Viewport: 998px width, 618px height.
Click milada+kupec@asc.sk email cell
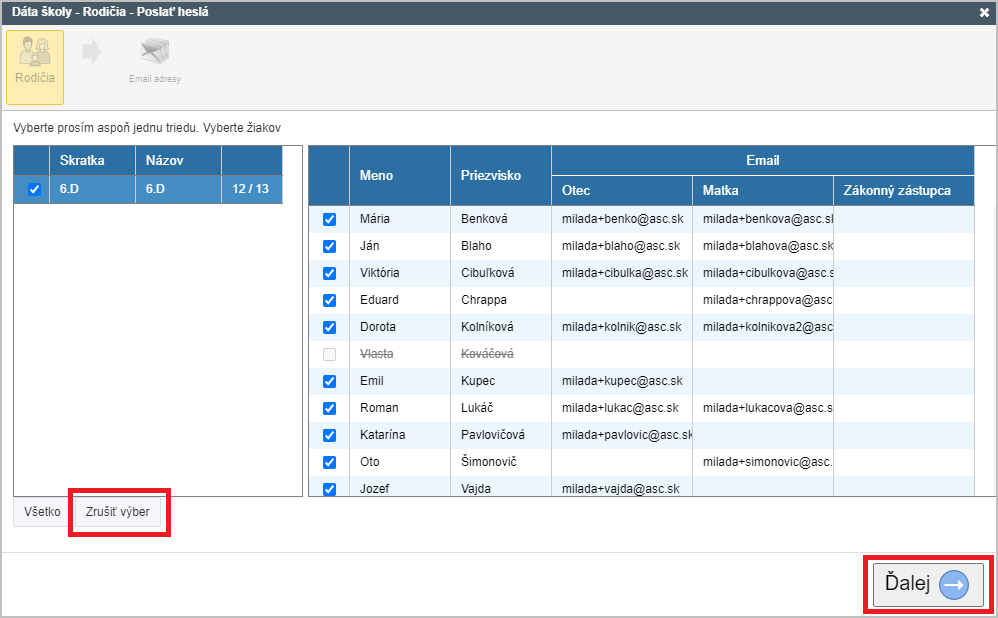click(x=622, y=381)
